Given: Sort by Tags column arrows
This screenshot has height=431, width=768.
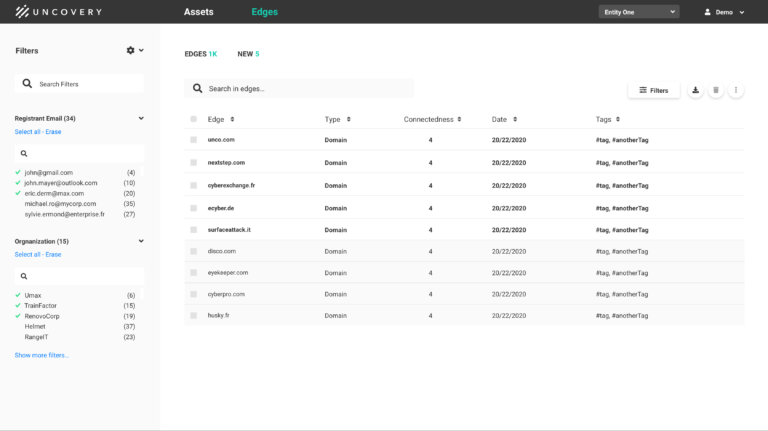Looking at the screenshot, I should point(618,119).
